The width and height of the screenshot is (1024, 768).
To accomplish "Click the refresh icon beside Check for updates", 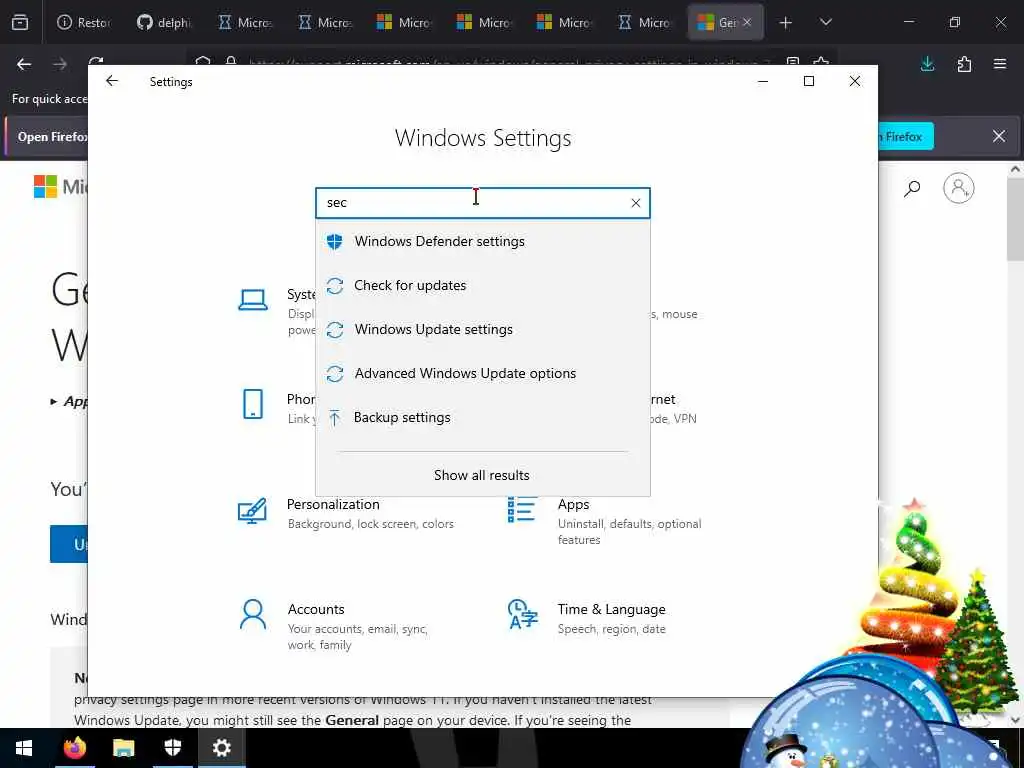I will [x=334, y=285].
